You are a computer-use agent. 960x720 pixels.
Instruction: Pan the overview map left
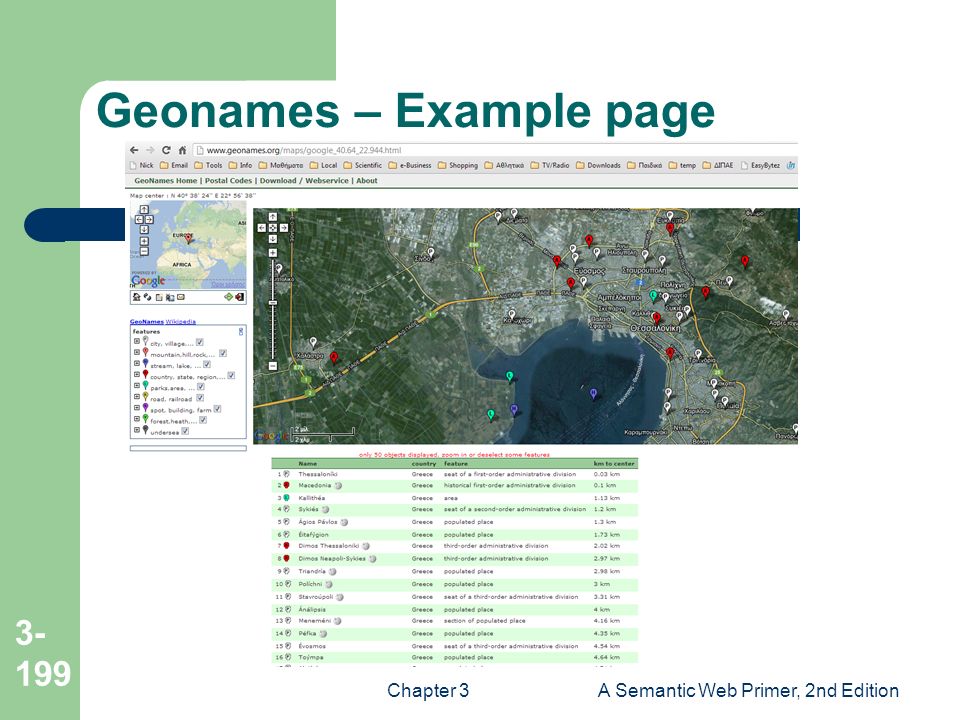(x=139, y=219)
